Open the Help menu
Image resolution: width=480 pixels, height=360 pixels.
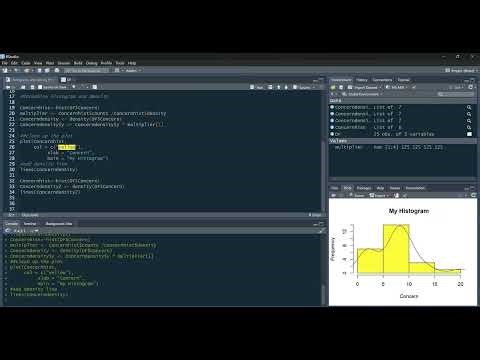pos(132,63)
